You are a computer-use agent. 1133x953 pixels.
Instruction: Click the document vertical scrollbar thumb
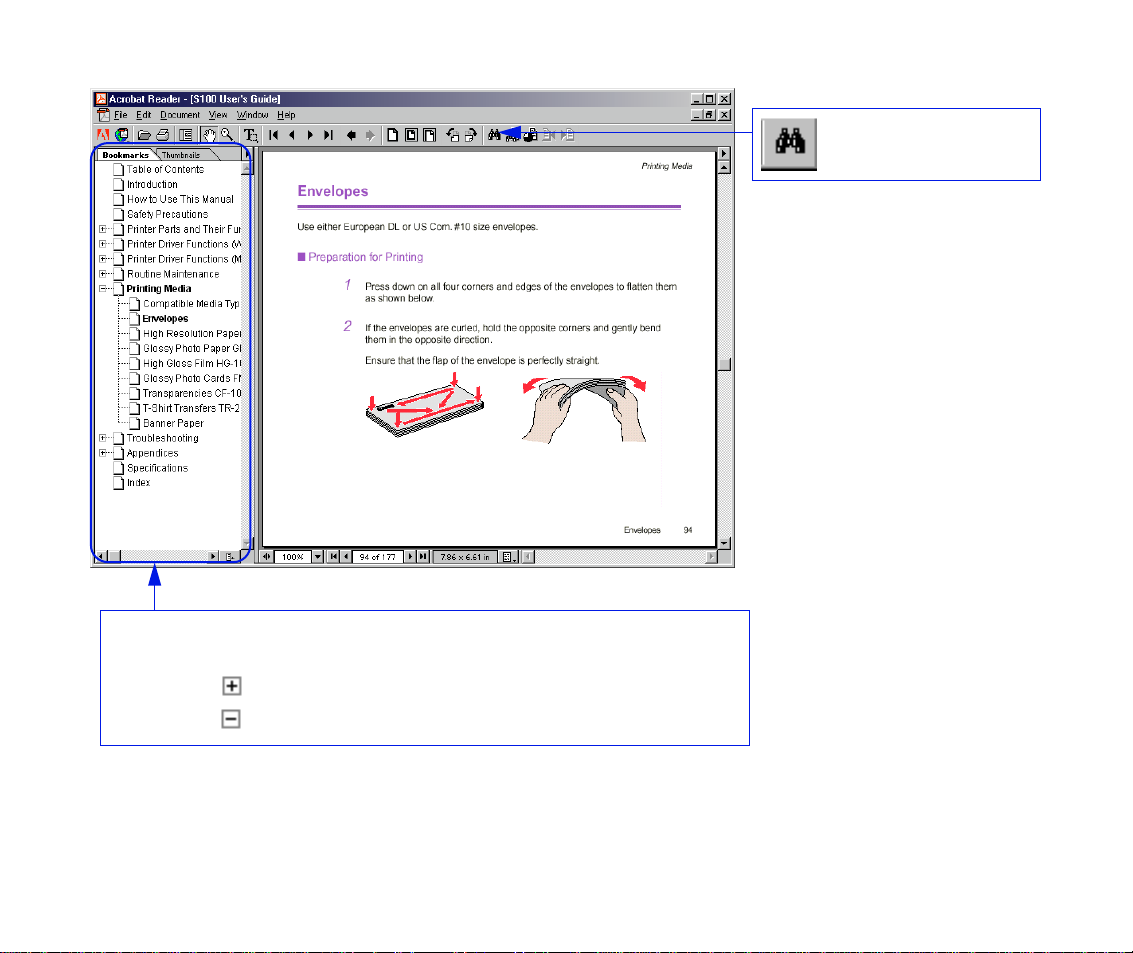click(724, 364)
